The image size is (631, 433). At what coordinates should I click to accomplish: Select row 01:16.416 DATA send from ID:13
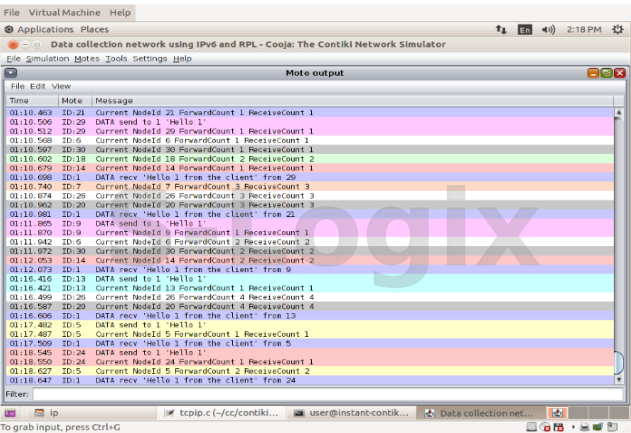310,279
